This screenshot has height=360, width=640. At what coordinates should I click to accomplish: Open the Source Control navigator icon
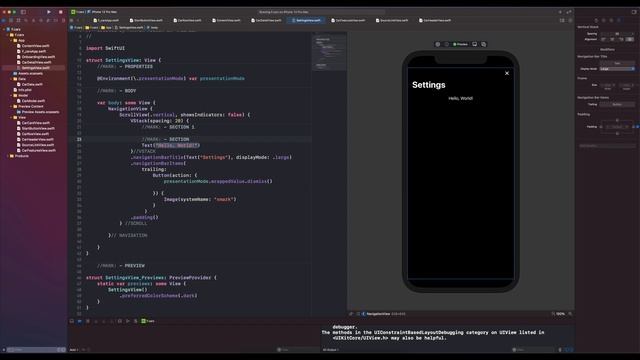11,20
